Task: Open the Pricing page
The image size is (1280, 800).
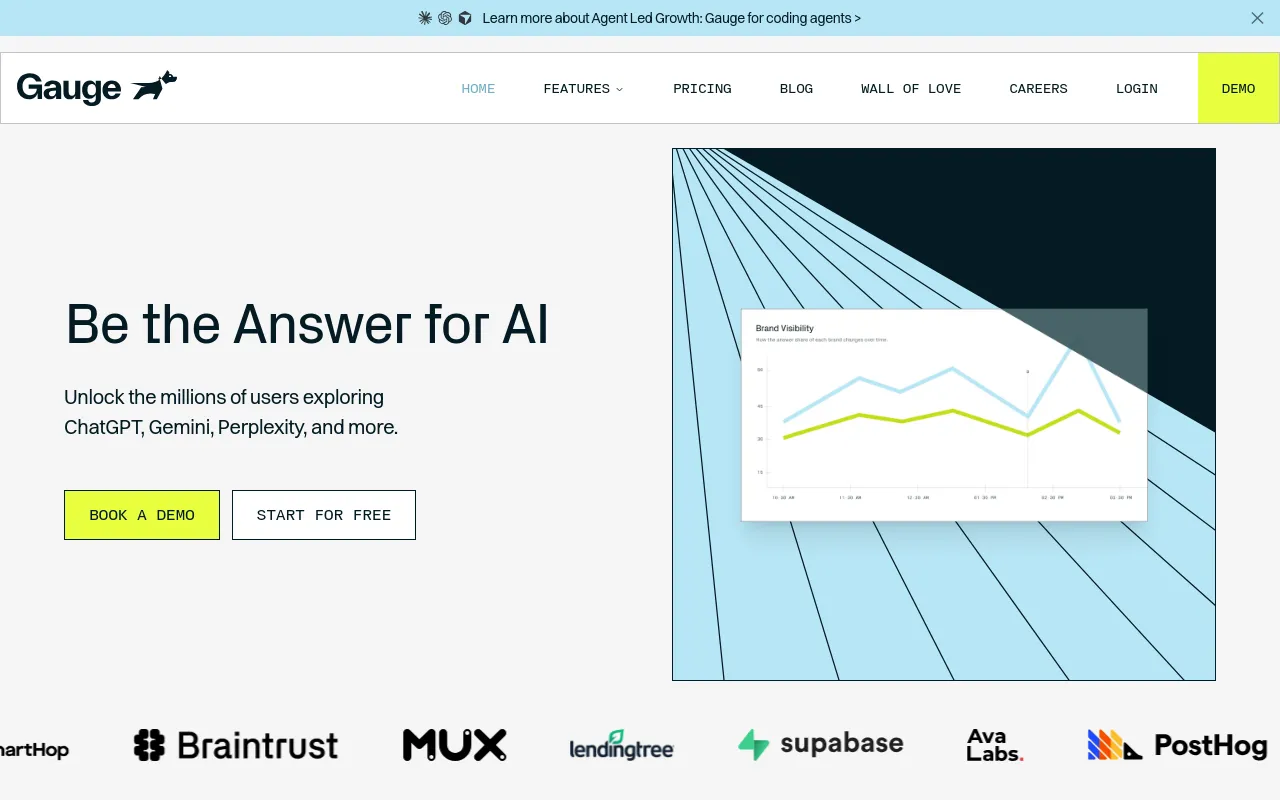Action: 702,89
